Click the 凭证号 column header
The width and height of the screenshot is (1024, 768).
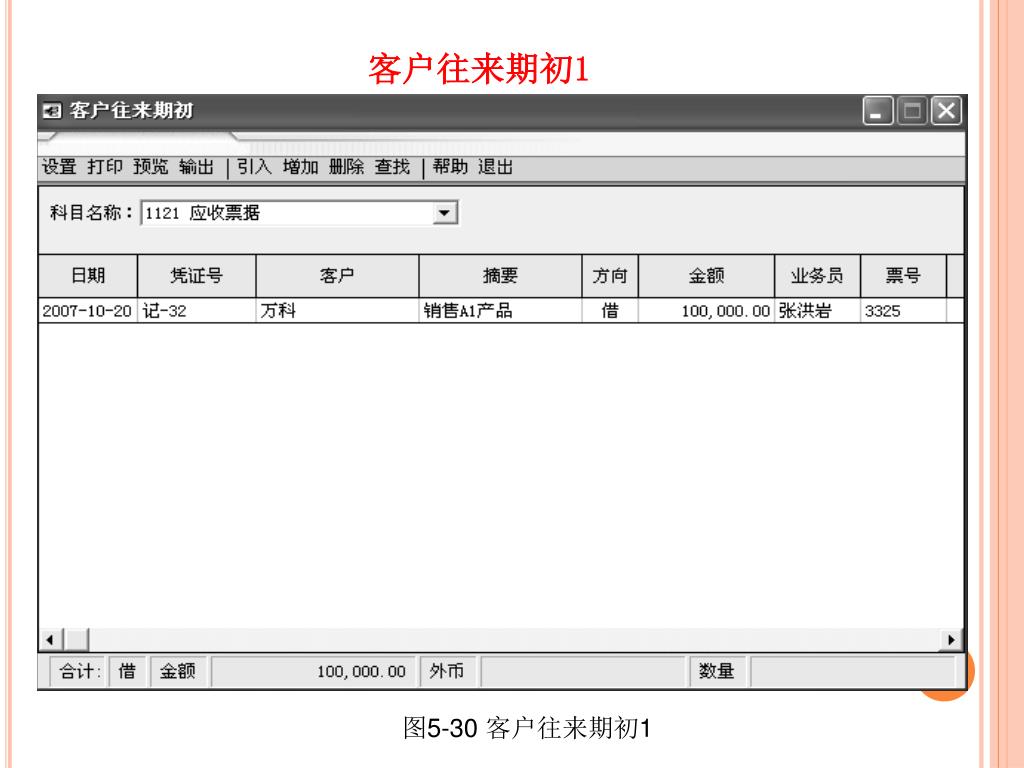pos(197,276)
